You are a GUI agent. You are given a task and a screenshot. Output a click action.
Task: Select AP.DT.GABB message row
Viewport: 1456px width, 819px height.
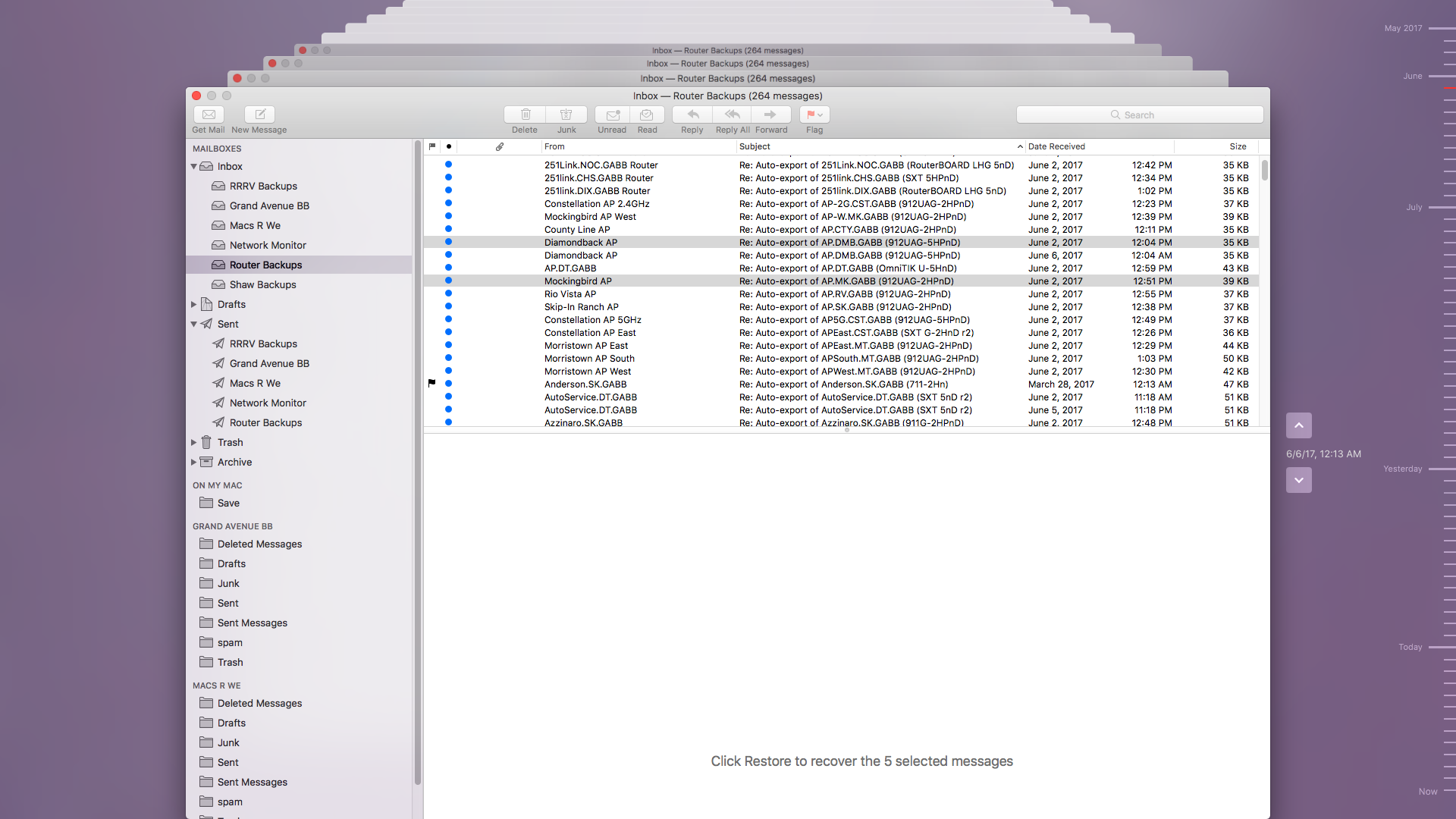tap(841, 268)
